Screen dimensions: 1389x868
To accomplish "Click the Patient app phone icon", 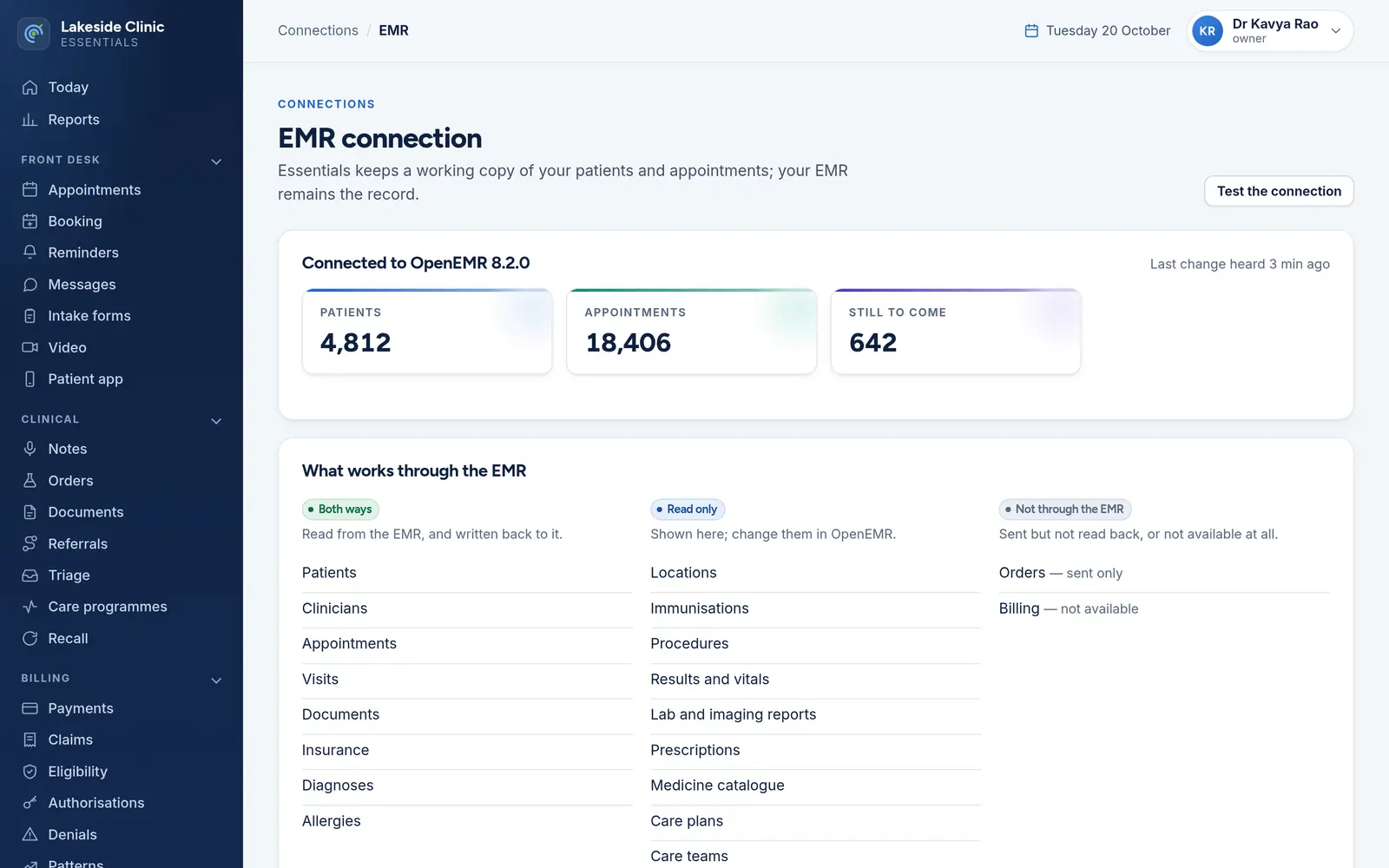I will point(30,379).
